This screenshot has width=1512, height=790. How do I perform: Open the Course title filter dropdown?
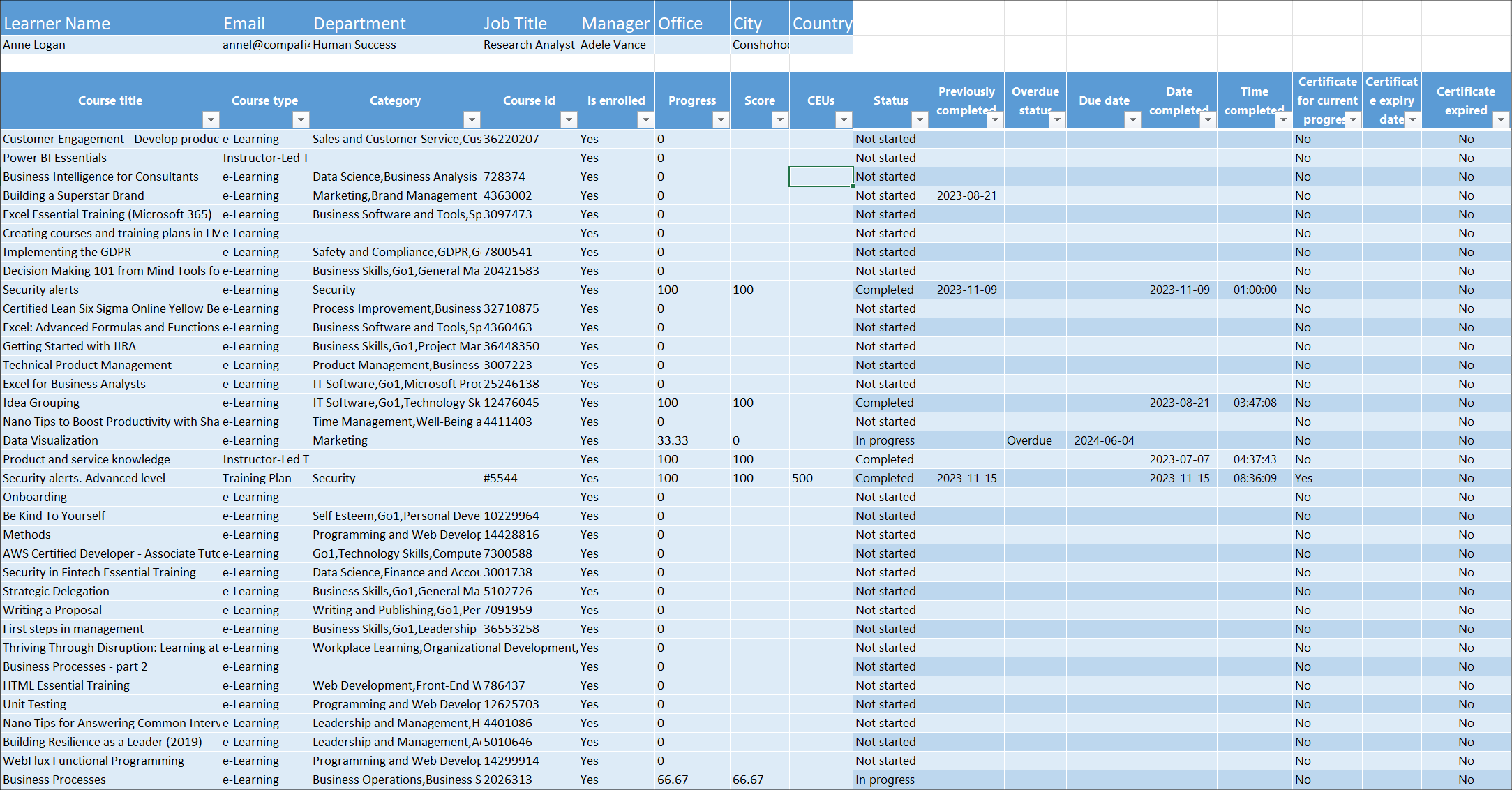point(210,119)
